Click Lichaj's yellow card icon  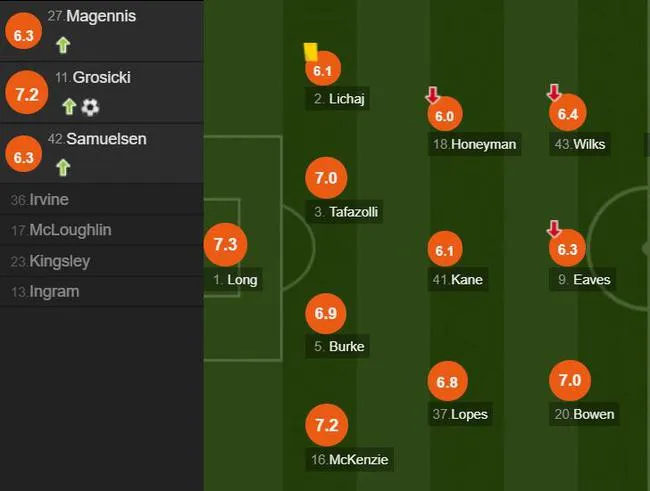[311, 52]
